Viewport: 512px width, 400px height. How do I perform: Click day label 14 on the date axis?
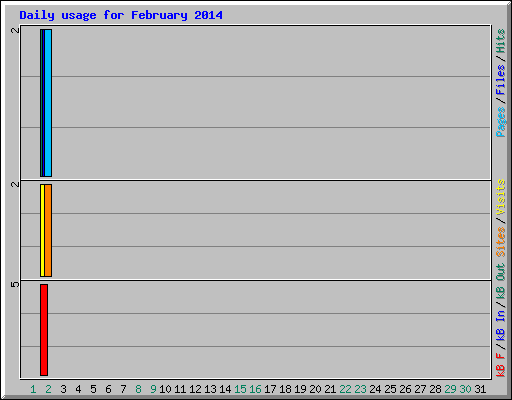pos(225,389)
